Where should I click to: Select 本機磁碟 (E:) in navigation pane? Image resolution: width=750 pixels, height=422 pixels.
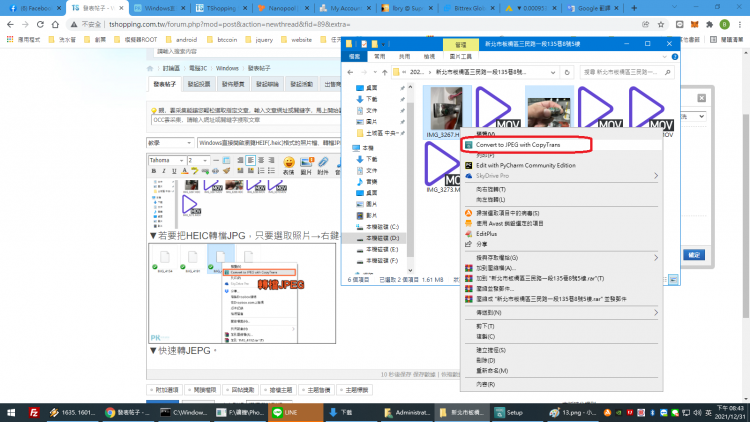click(381, 249)
